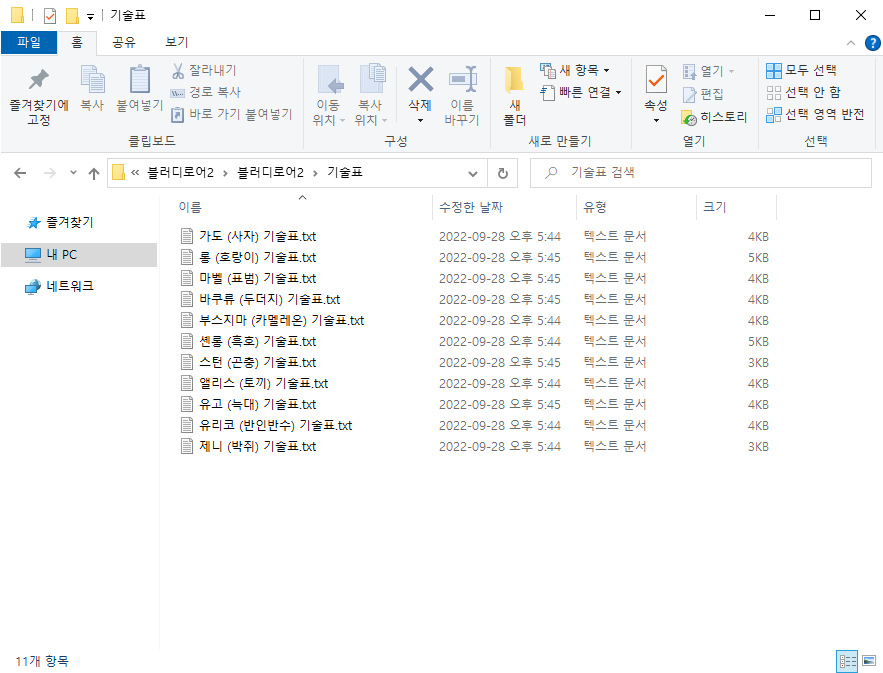Screen dimensions: 883x673
Task: Click 기술표 breadcrumb in address bar
Action: click(345, 172)
